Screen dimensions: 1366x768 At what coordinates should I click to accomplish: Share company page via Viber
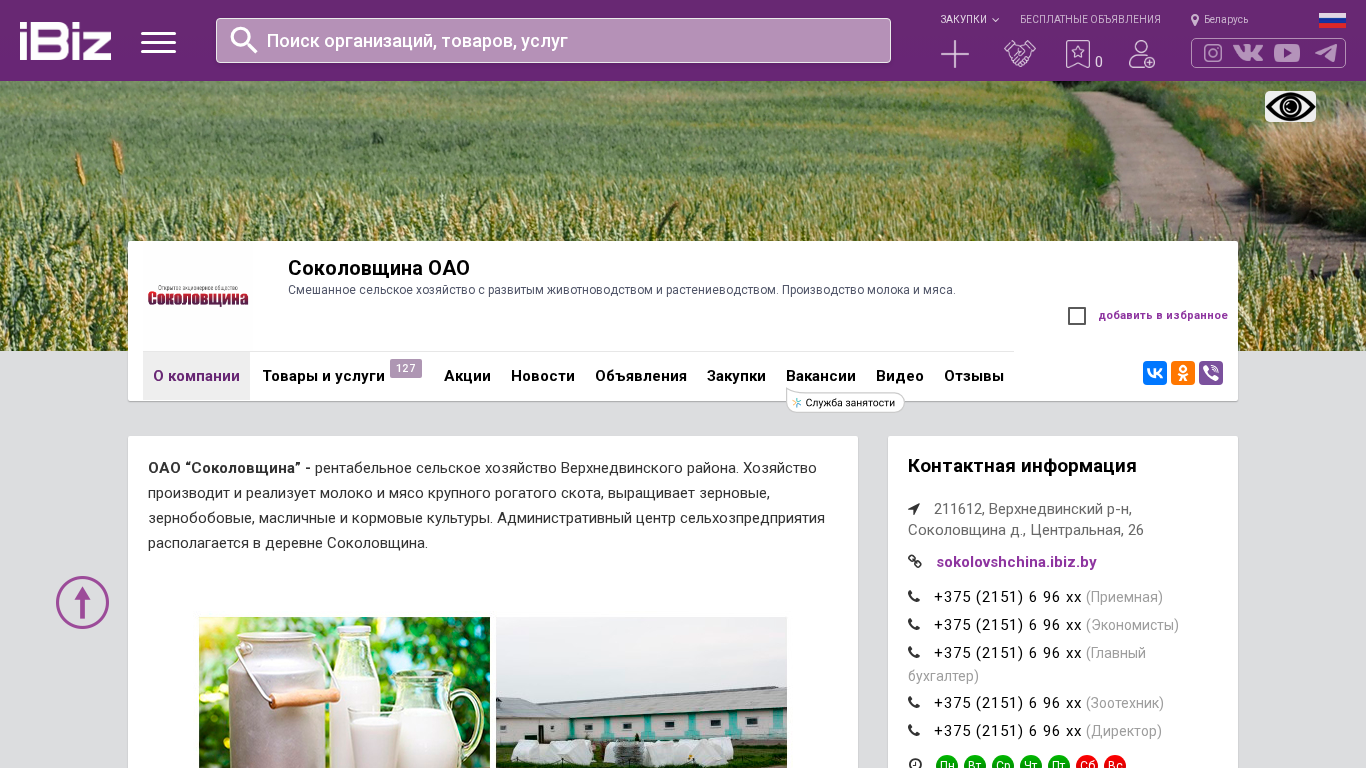[1211, 373]
